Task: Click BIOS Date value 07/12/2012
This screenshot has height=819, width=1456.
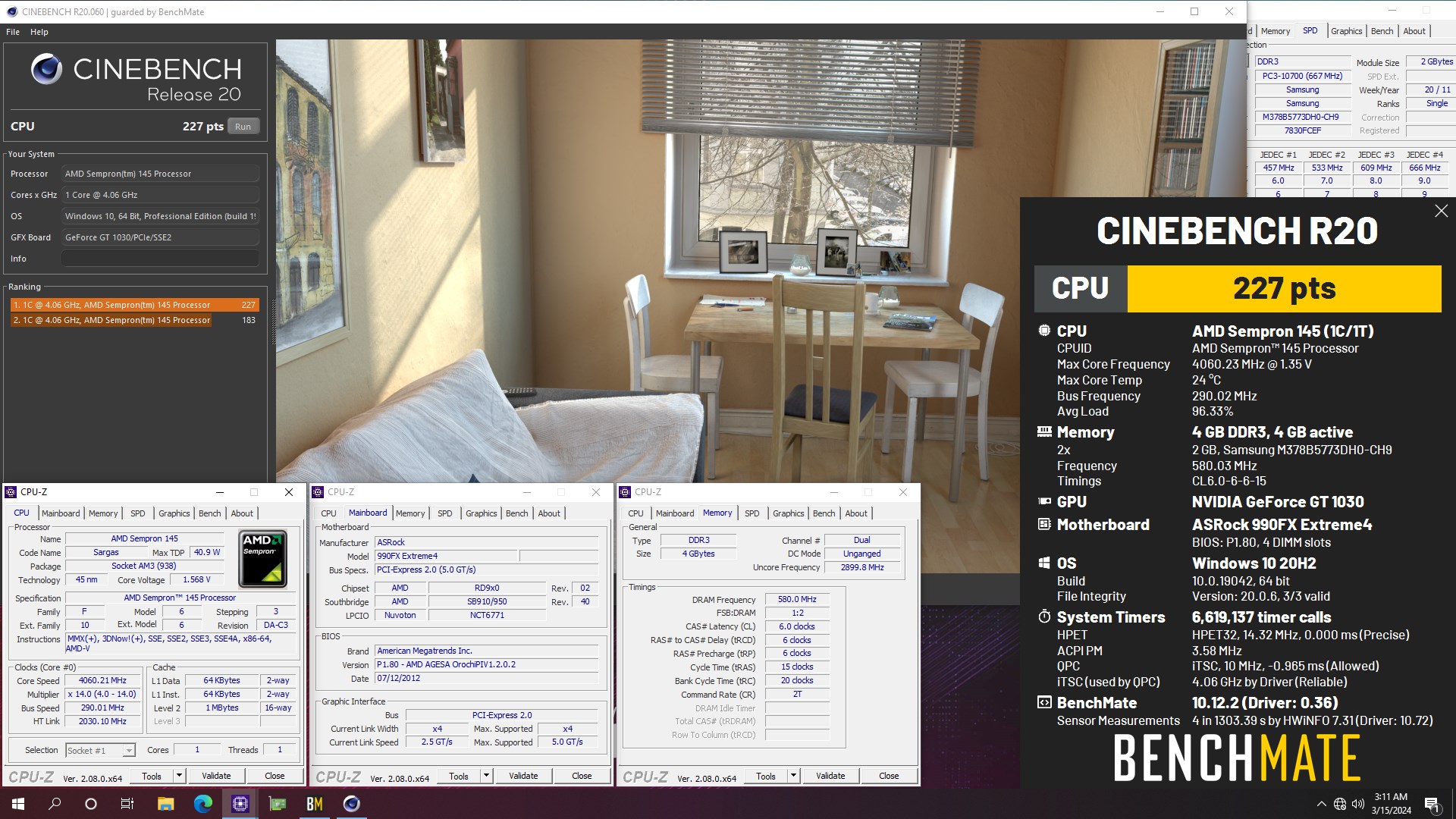Action: (487, 678)
